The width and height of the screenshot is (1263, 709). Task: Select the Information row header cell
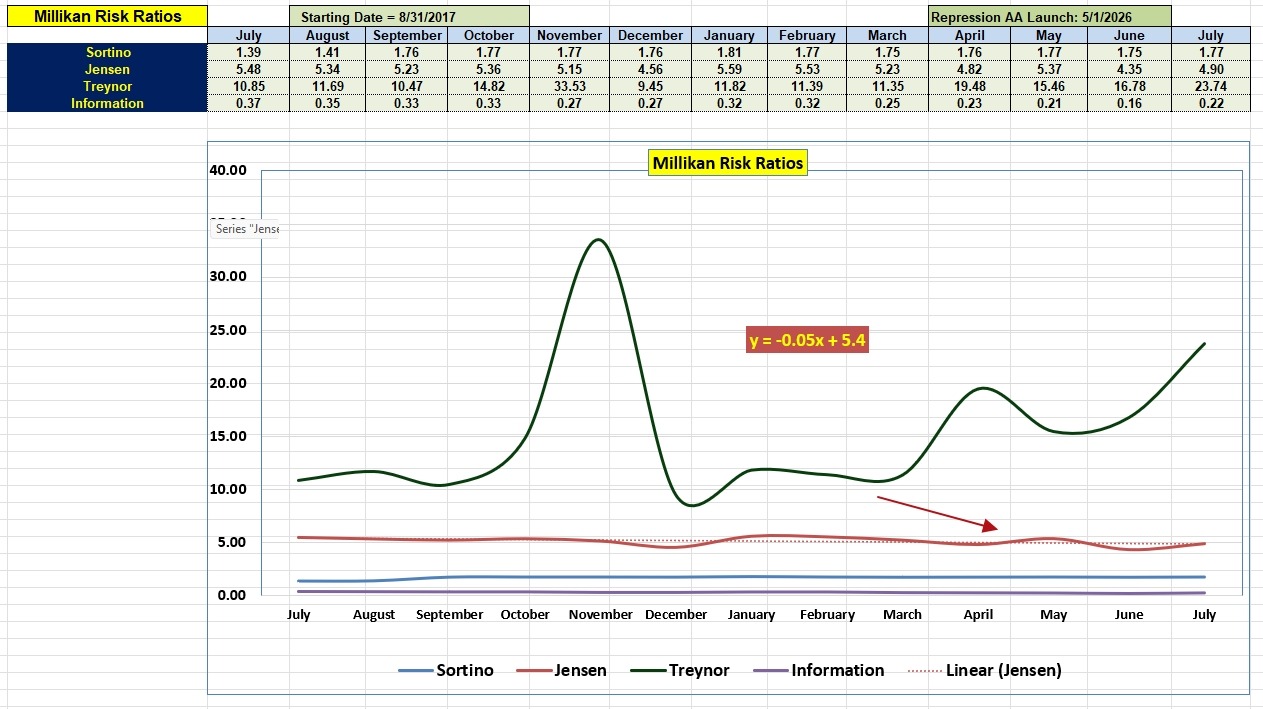tap(107, 103)
